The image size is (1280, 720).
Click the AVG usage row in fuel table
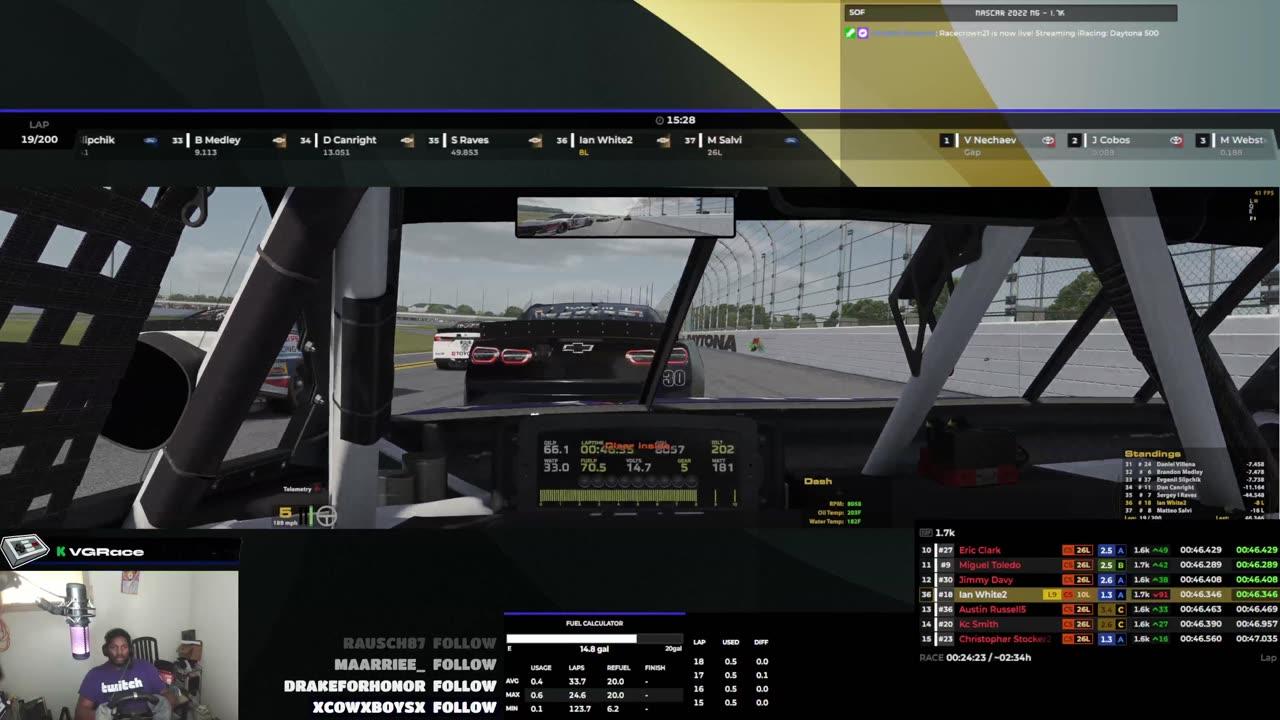tap(594, 681)
